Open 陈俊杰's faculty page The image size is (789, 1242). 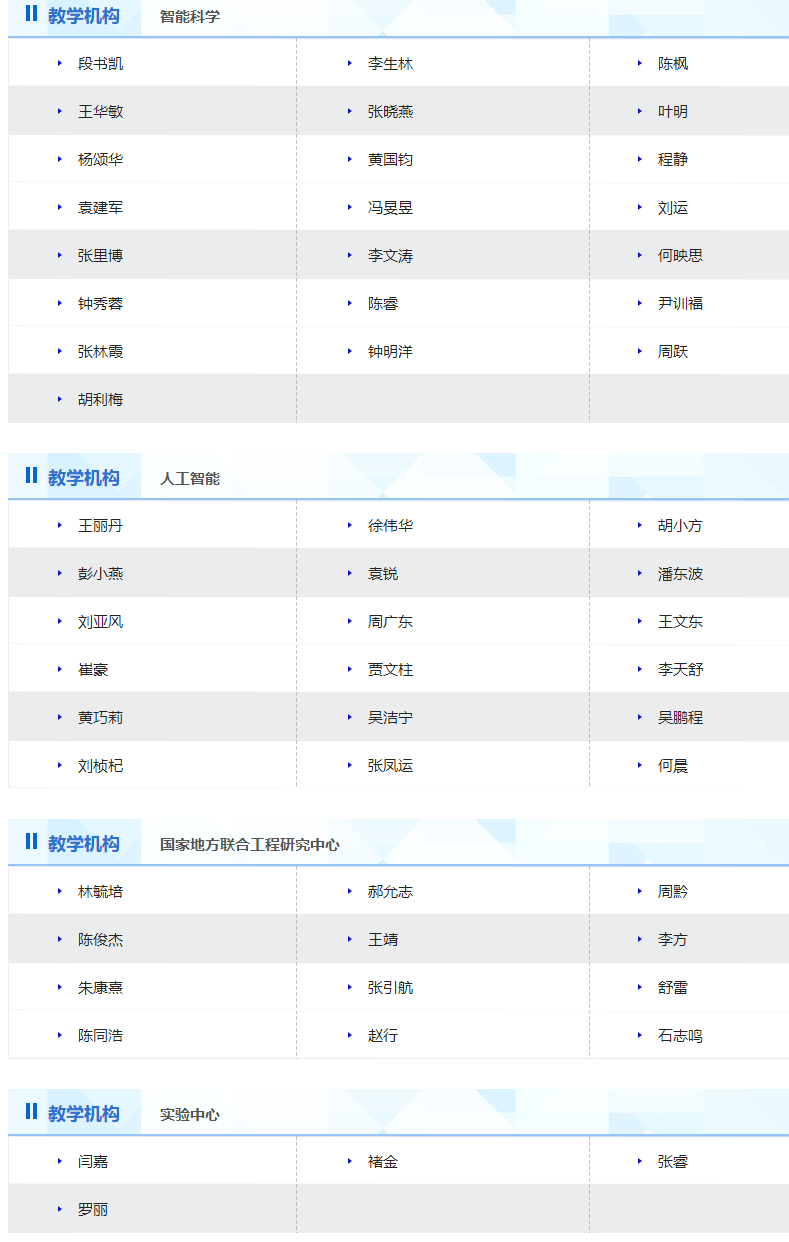coord(100,940)
